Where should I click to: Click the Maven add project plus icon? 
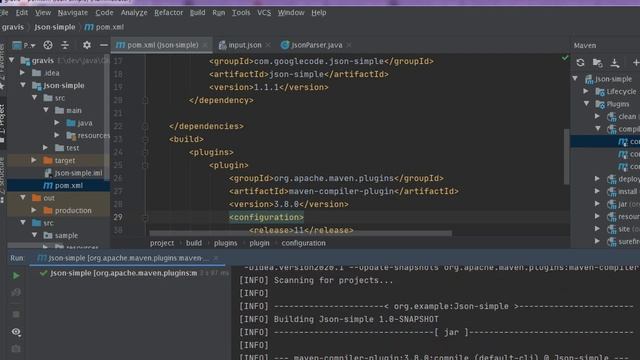point(635,62)
